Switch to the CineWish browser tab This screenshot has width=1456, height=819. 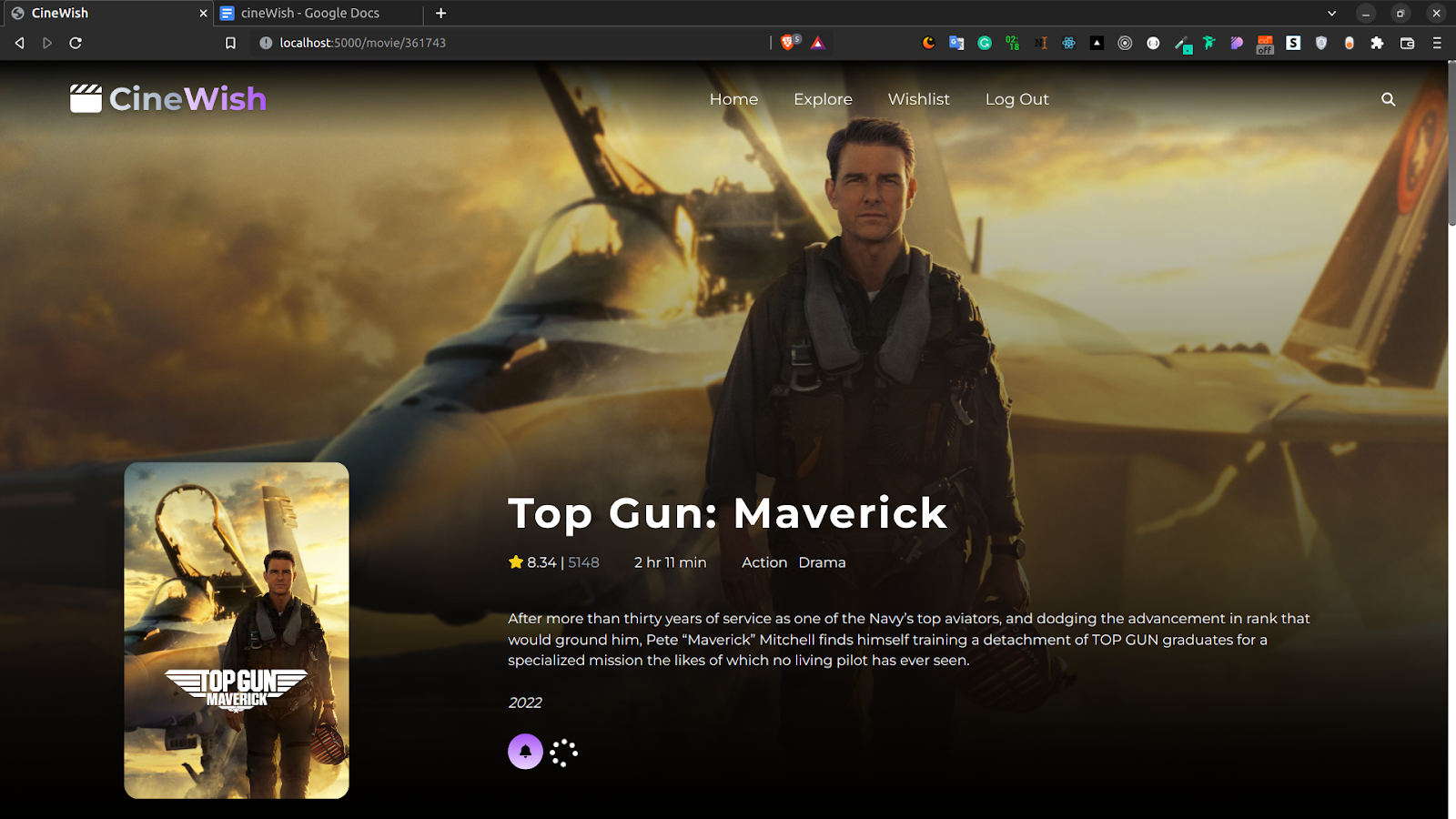106,14
